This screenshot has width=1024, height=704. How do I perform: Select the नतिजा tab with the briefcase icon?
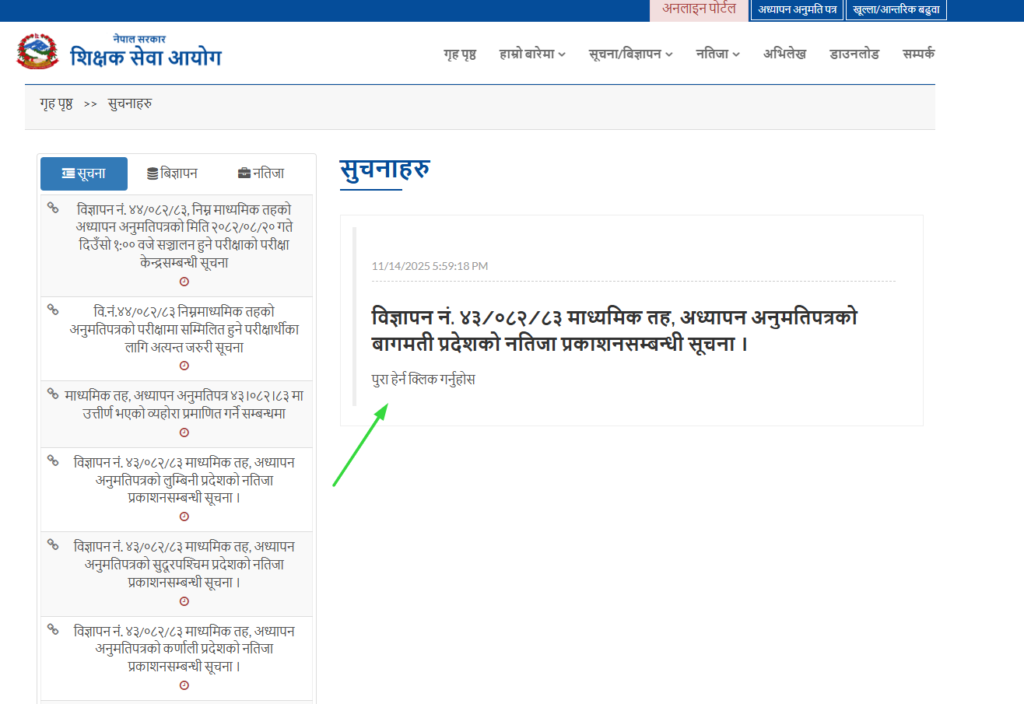(x=260, y=174)
